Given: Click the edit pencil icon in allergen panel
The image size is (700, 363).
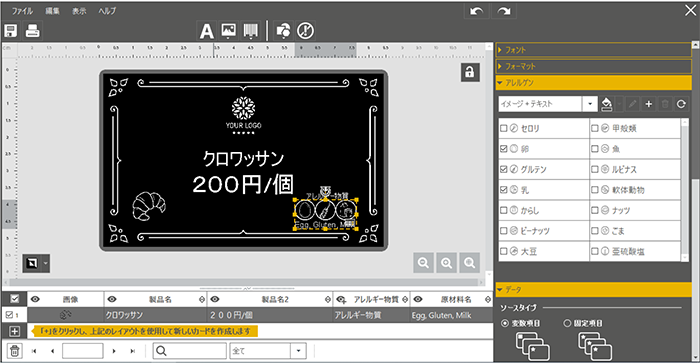Looking at the screenshot, I should coord(632,104).
